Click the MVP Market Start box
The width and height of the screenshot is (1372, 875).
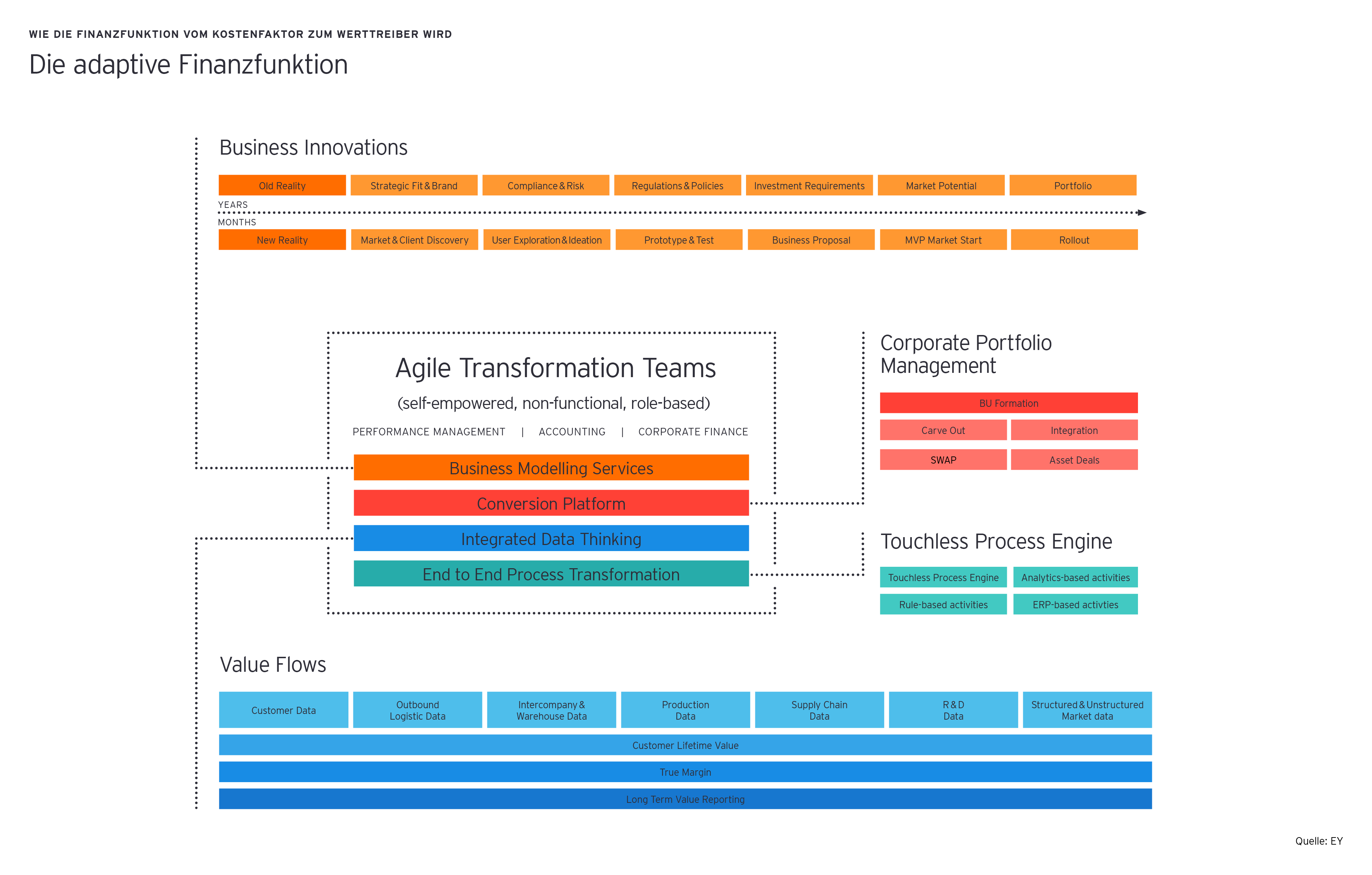click(943, 240)
